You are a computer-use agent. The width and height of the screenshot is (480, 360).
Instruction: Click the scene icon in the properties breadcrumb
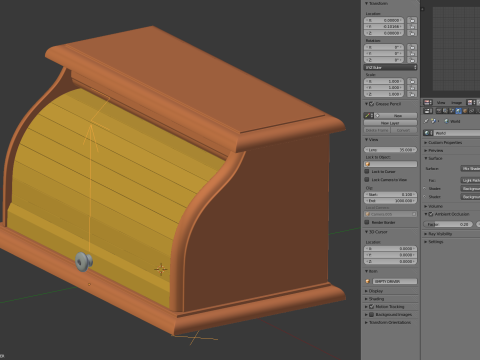433,121
